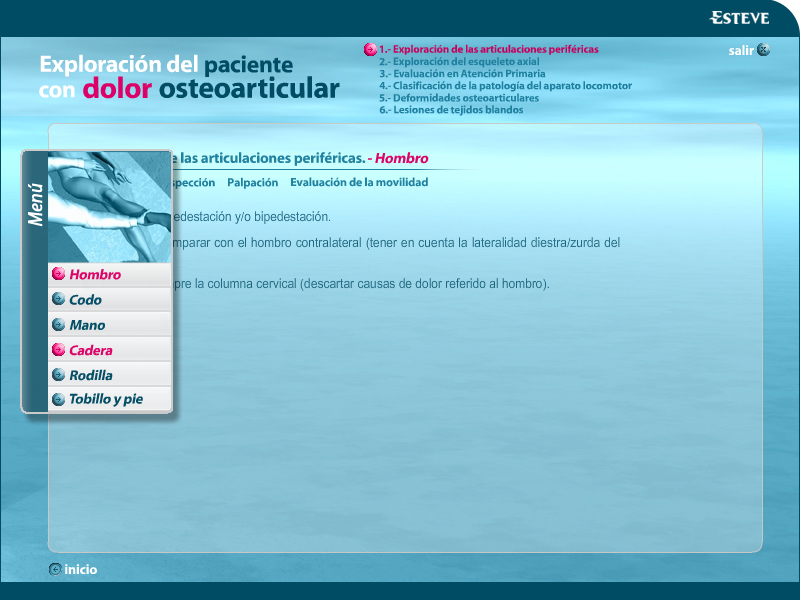Click the arrow icon beside Mano

[x=59, y=324]
